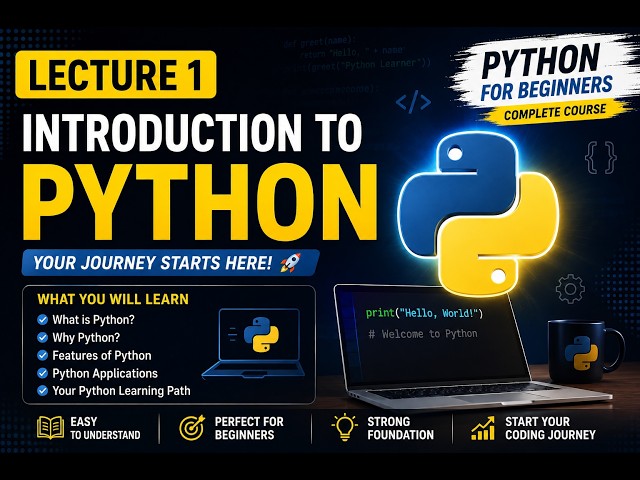This screenshot has height=480, width=640.
Task: Click the STRONG FOUNDATION label
Action: coord(400,428)
